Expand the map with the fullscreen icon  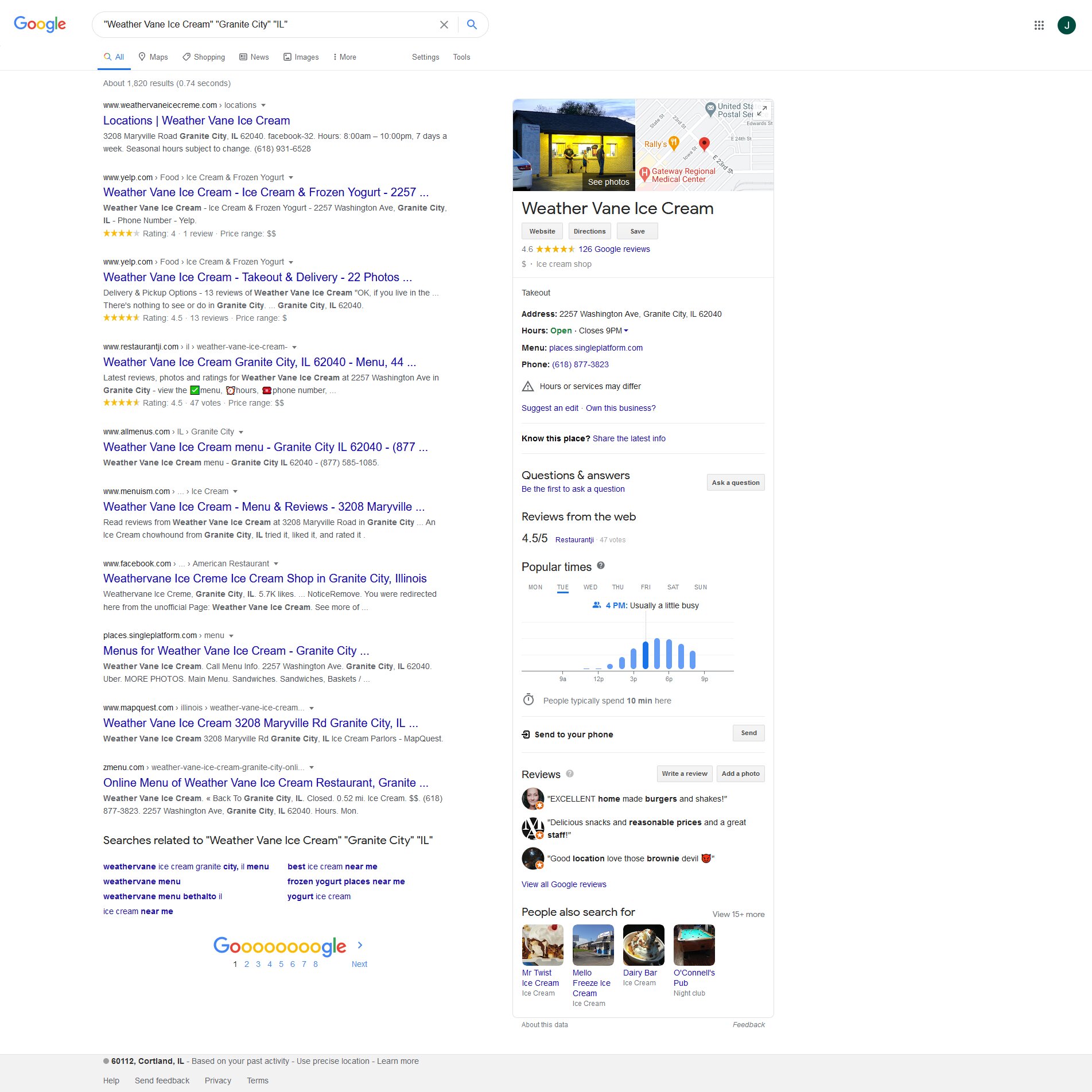[762, 110]
